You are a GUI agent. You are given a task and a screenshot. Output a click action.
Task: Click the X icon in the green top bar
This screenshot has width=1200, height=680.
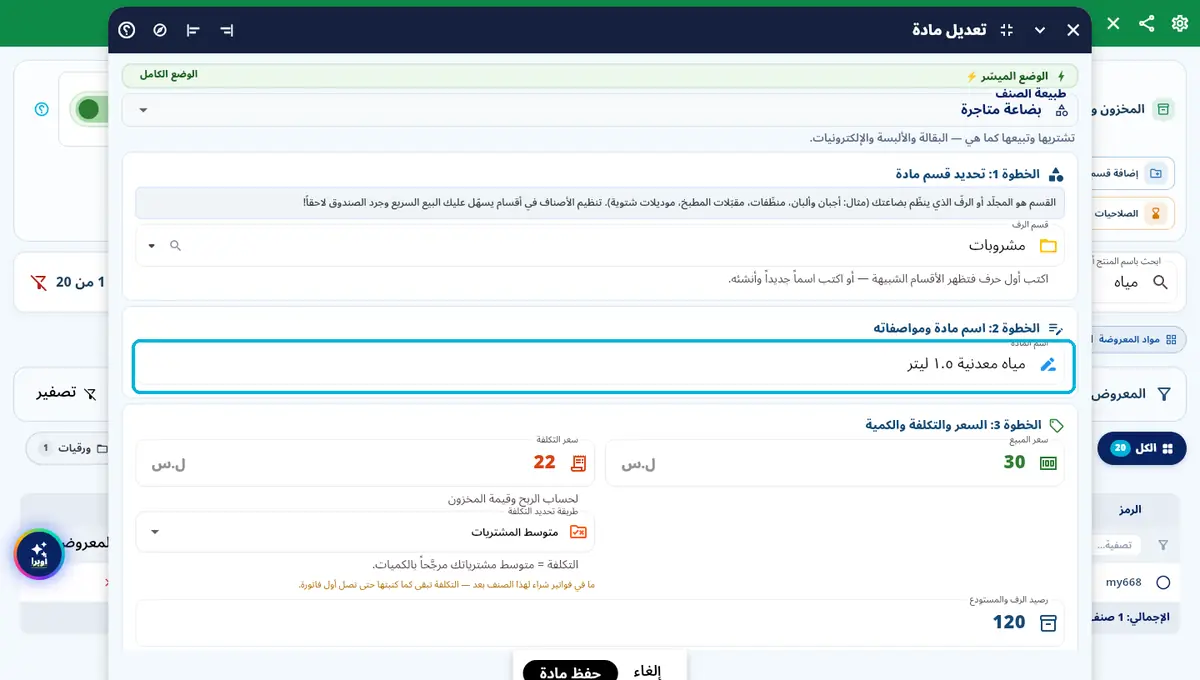[1114, 23]
